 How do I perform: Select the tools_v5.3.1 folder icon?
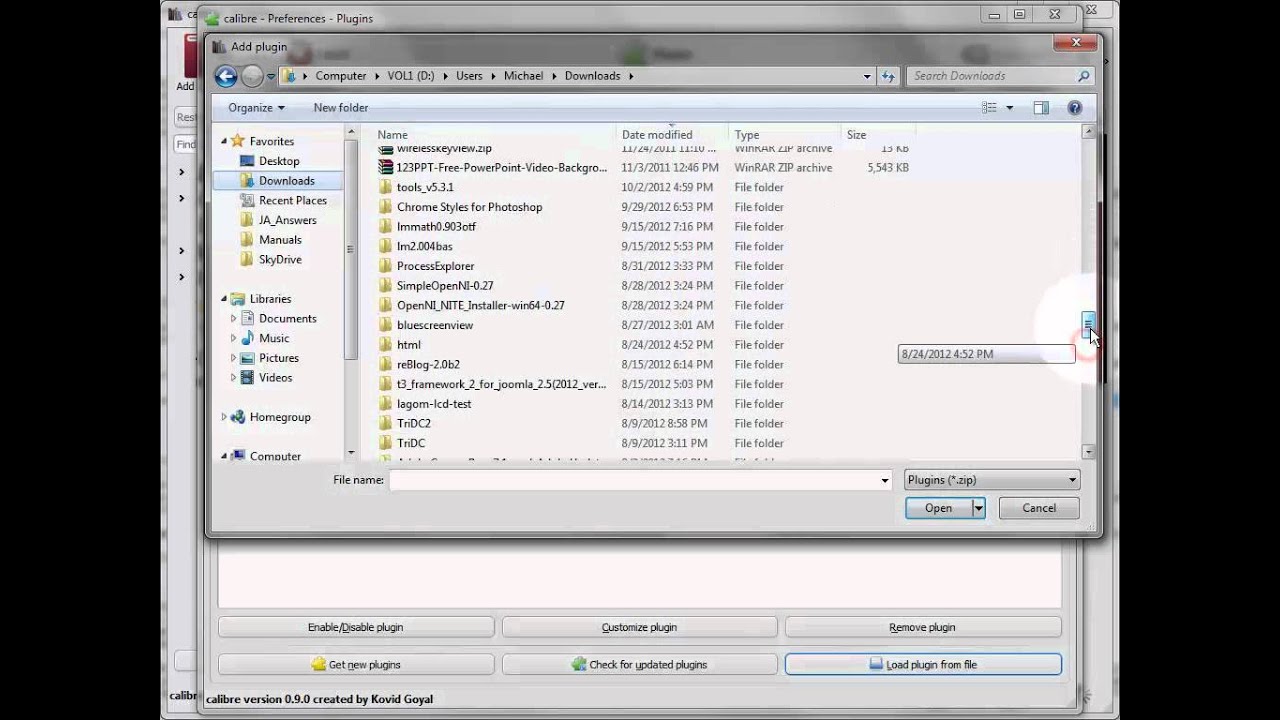pyautogui.click(x=386, y=187)
